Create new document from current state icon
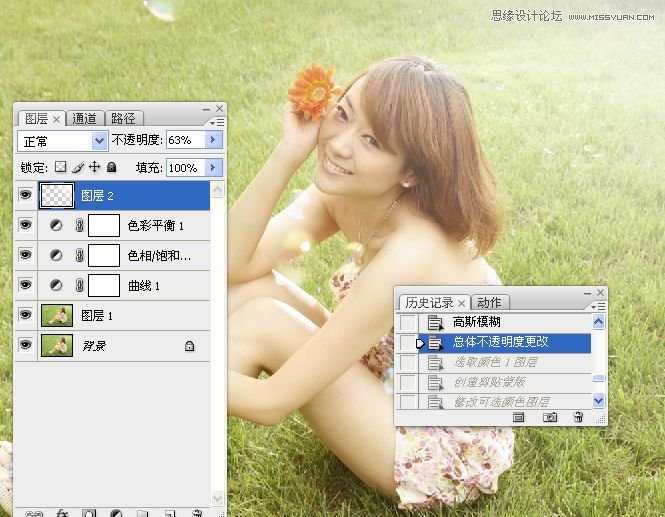The height and width of the screenshot is (517, 665). (519, 417)
